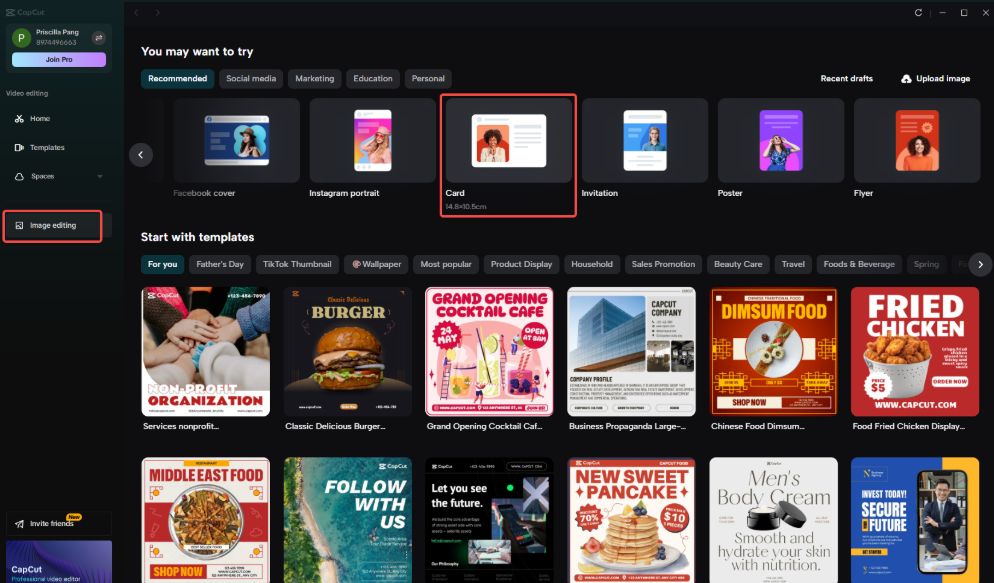Filter templates by Foods & Beverage

(x=859, y=264)
